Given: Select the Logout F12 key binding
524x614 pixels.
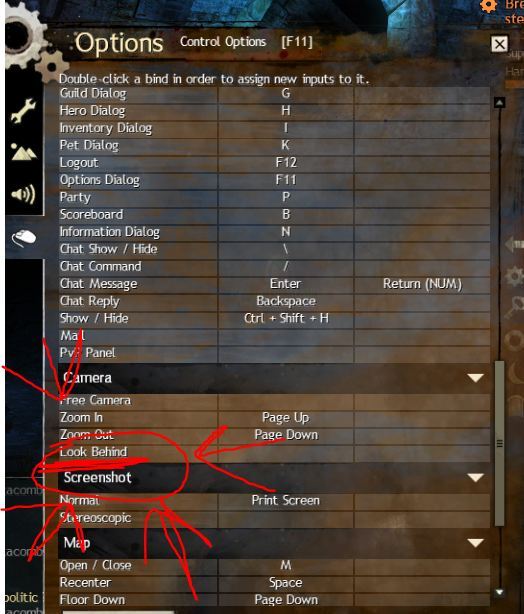Looking at the screenshot, I should [286, 163].
